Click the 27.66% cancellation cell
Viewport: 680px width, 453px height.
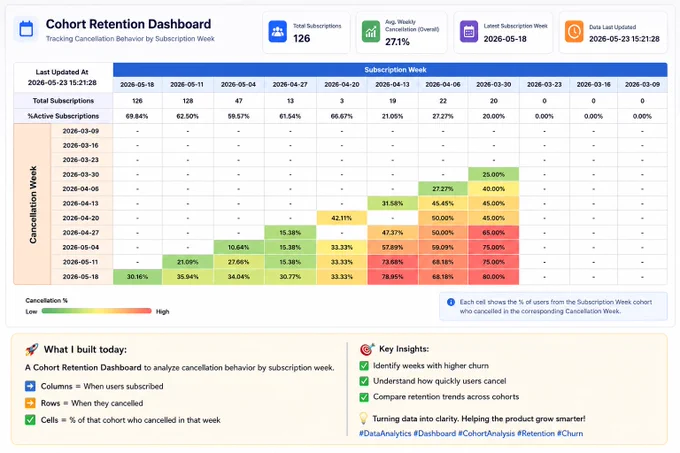point(239,262)
